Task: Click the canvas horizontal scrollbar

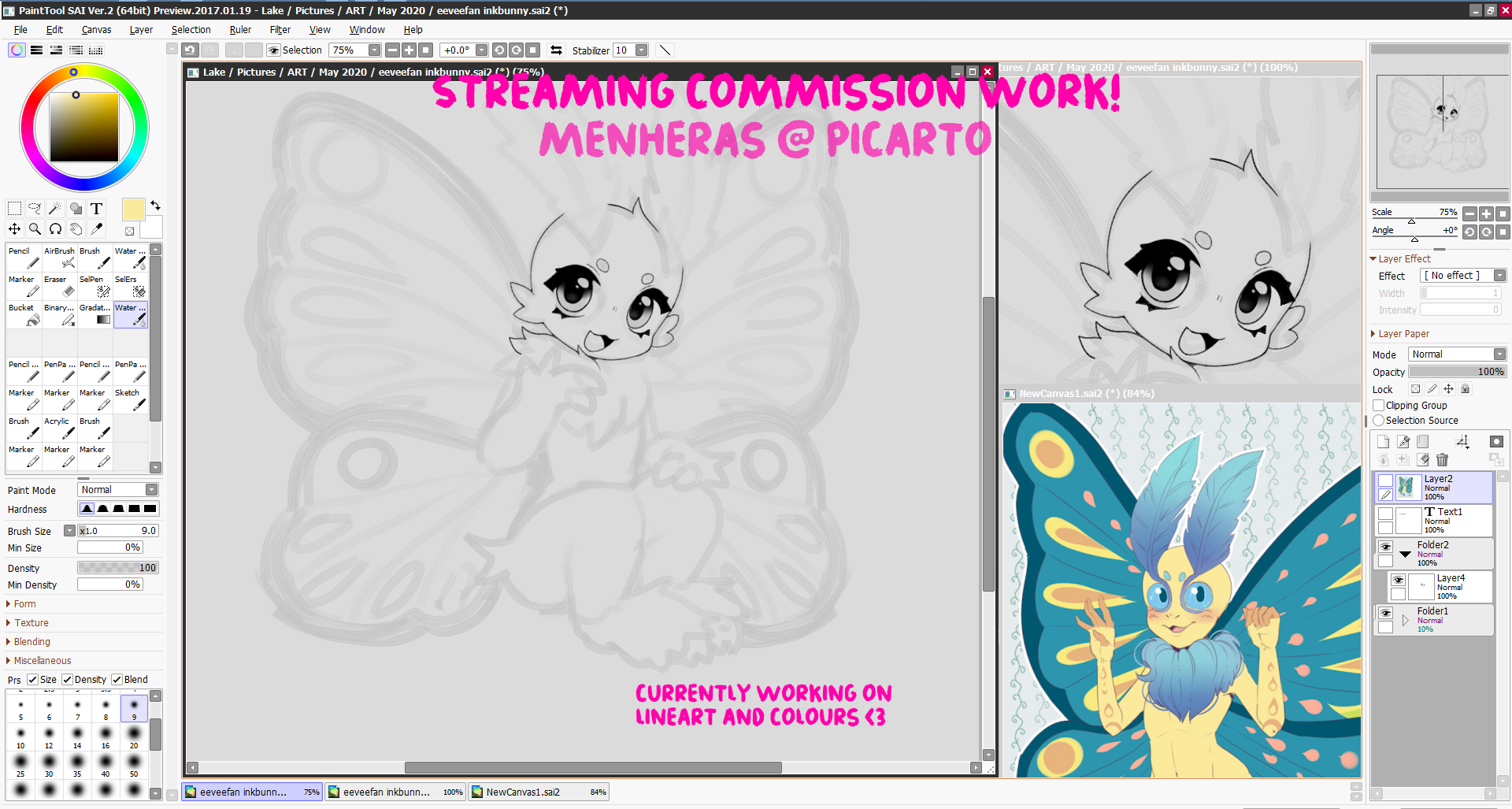Action: point(592,768)
